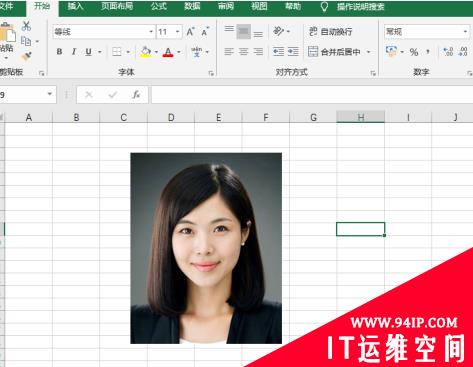Select the Format Painter brush
The image size is (473, 367).
[26, 56]
